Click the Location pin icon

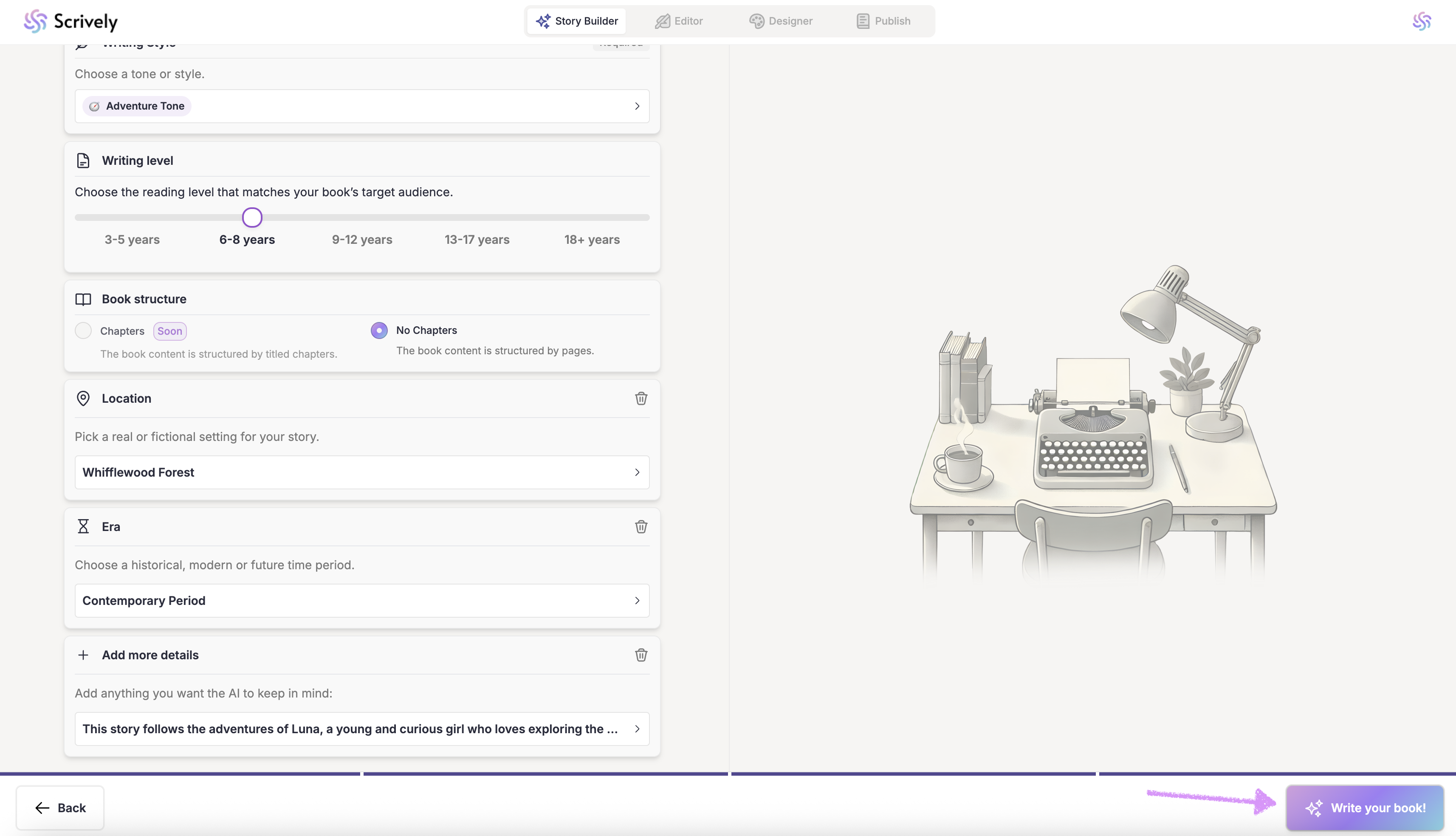tap(83, 398)
